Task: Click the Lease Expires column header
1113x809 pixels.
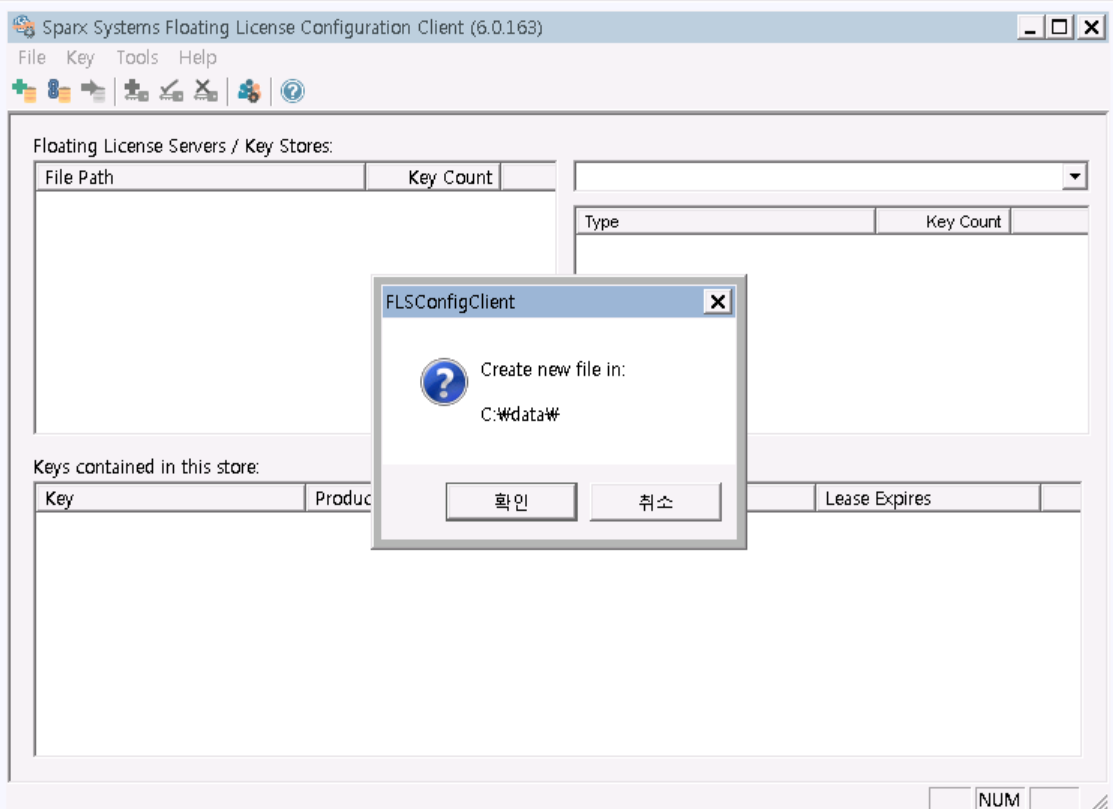Action: 928,498
